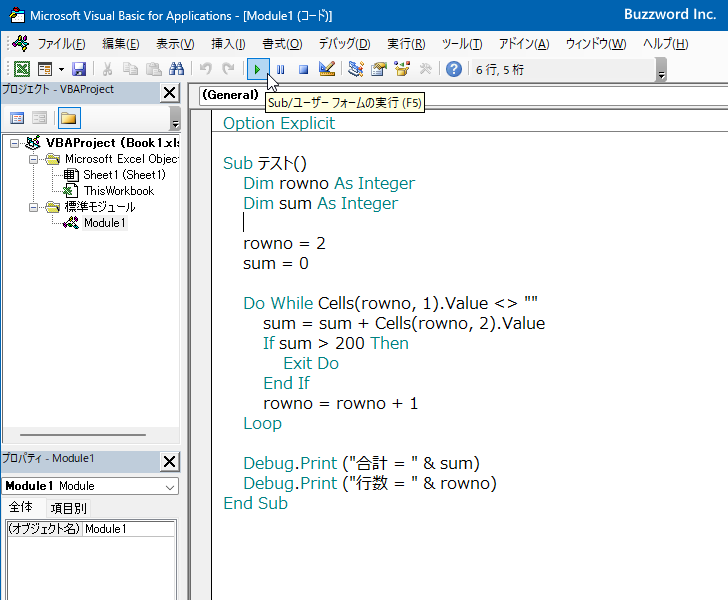Open the 書式(O) menu
Viewport: 728px width, 600px height.
[282, 44]
